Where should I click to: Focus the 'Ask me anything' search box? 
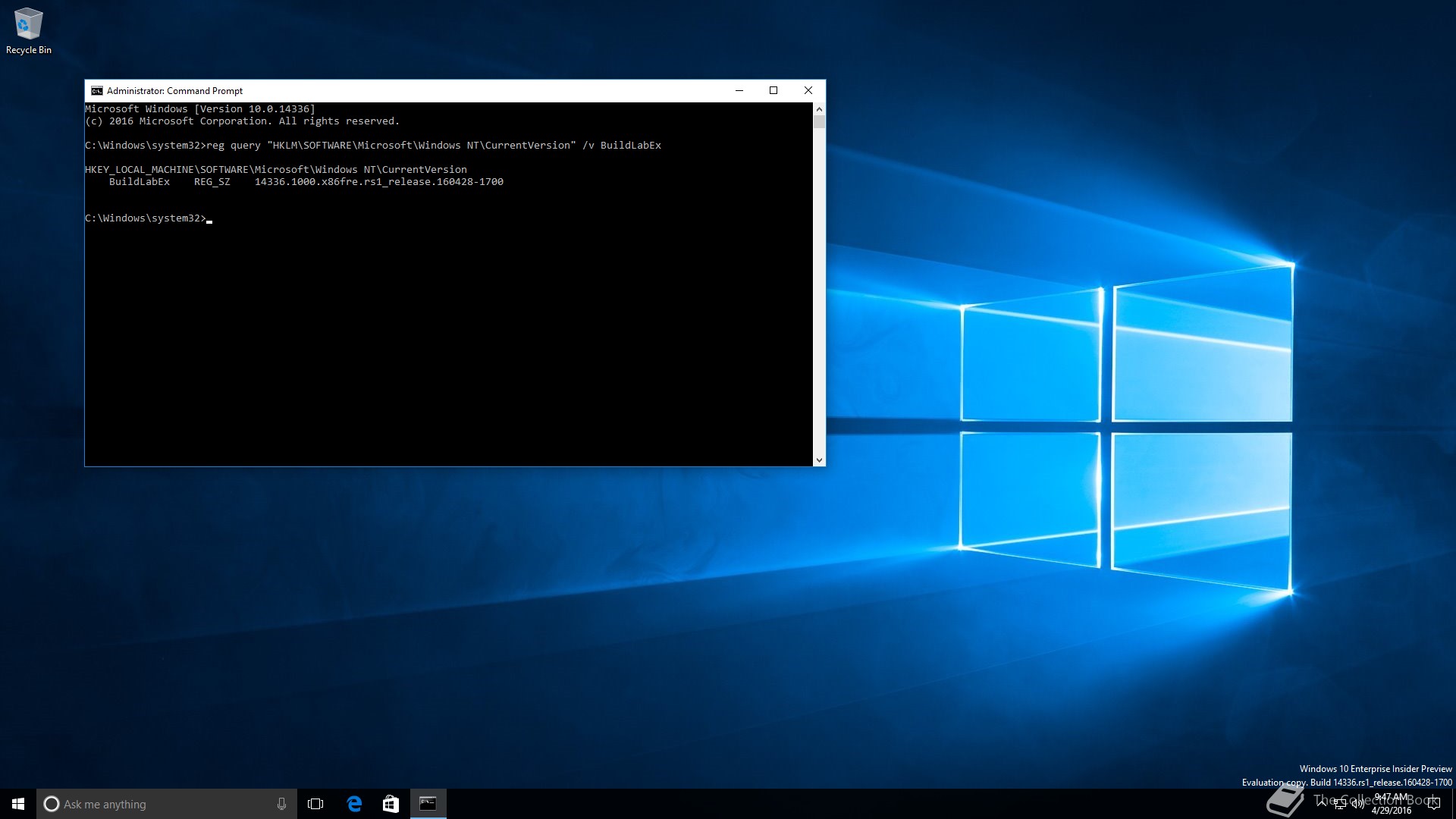pos(166,804)
